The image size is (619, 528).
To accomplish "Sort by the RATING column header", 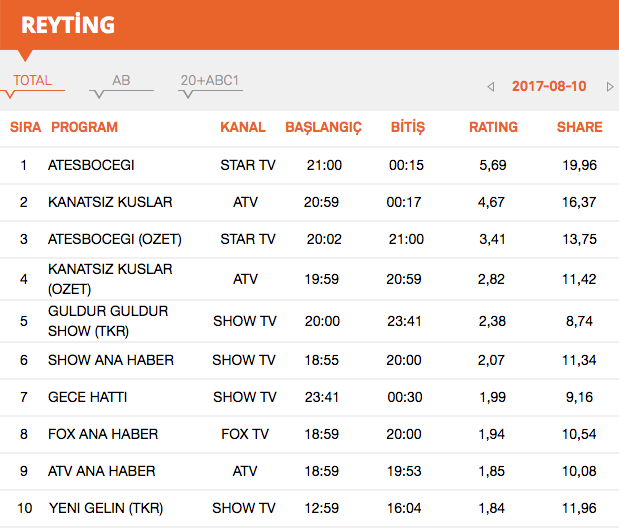I will pos(493,127).
